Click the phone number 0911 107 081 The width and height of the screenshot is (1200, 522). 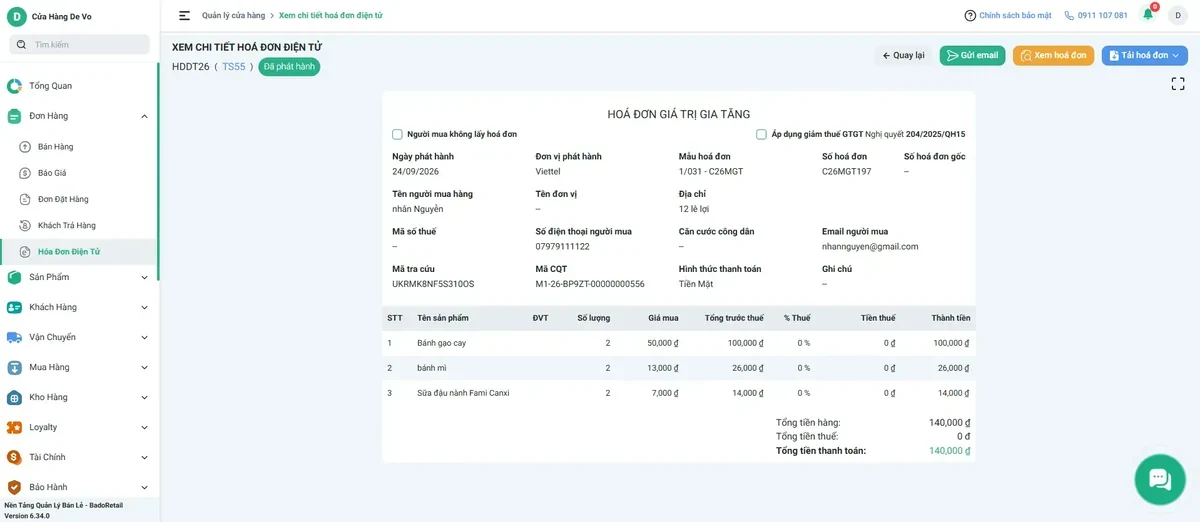click(1102, 15)
